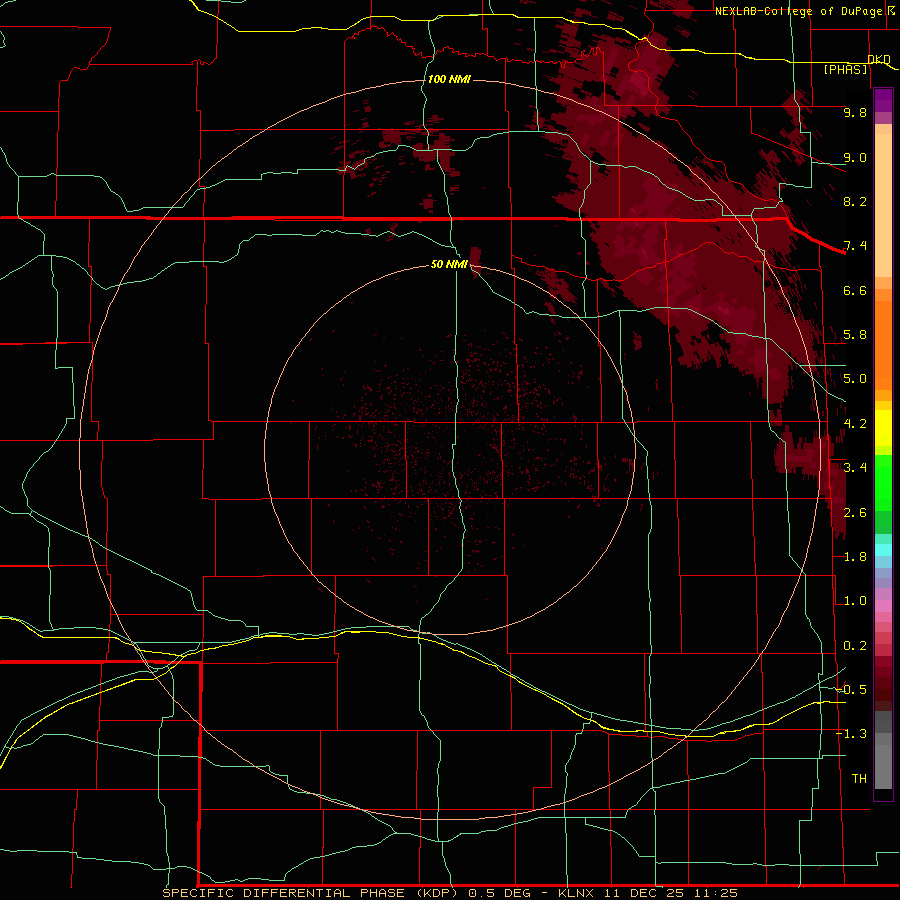Click the bright green color bar segment
900x900 pixels.
(x=883, y=483)
